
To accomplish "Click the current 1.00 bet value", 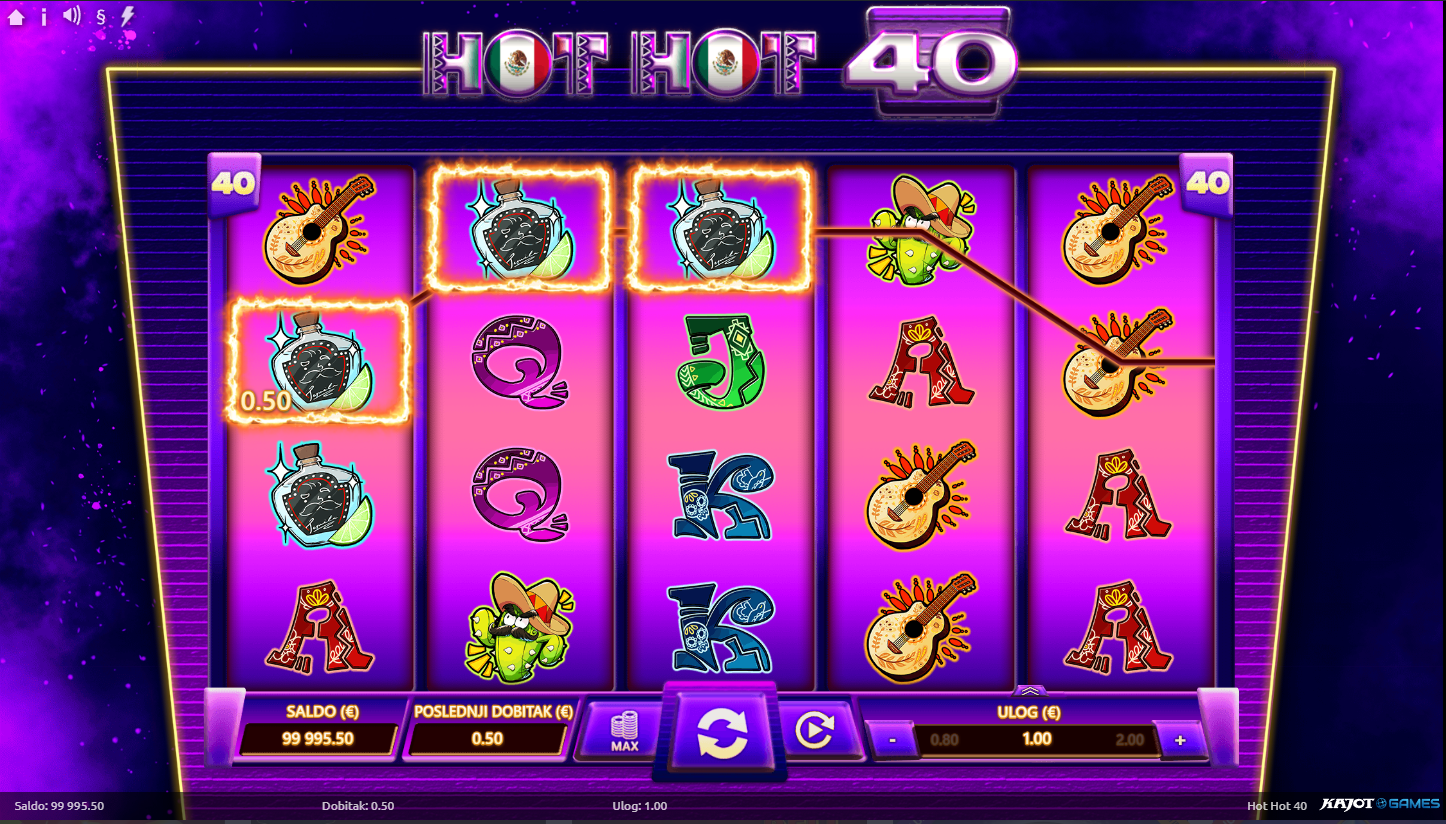I will [1037, 739].
